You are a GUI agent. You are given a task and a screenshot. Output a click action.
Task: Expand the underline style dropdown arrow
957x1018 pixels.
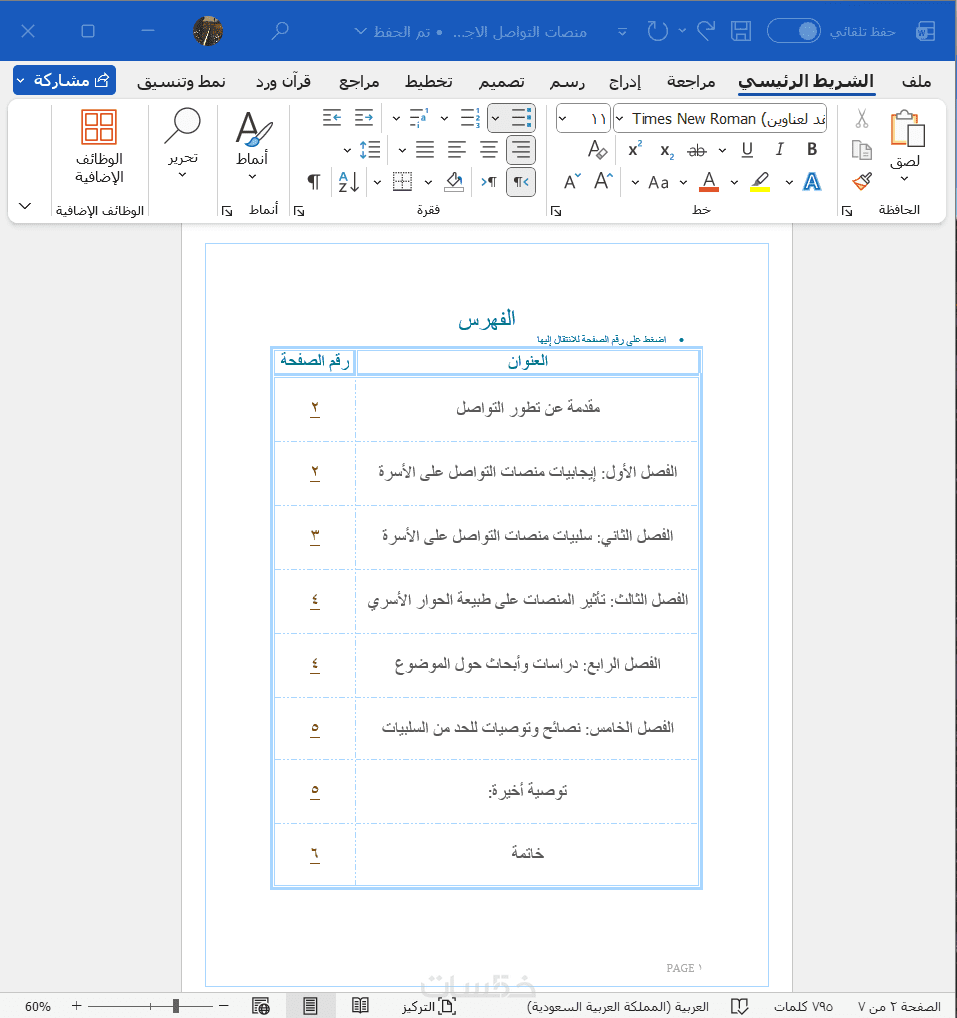(x=722, y=151)
